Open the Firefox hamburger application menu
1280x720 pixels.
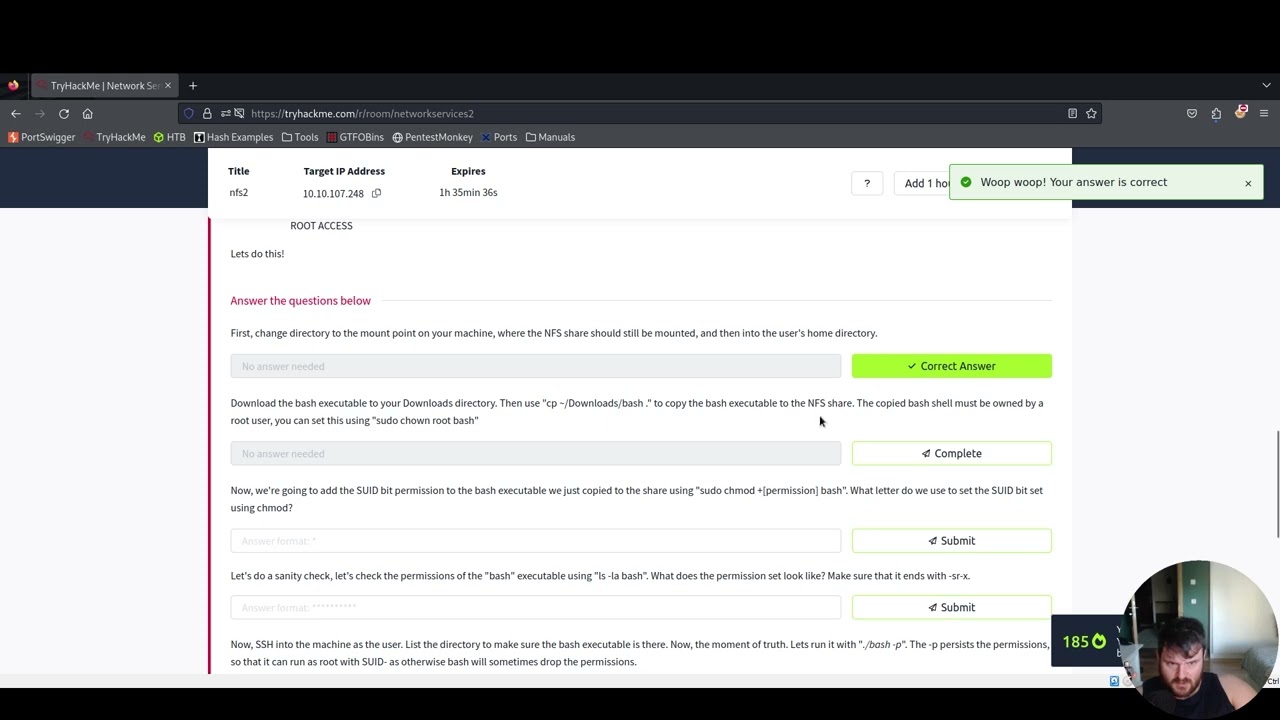point(1264,114)
